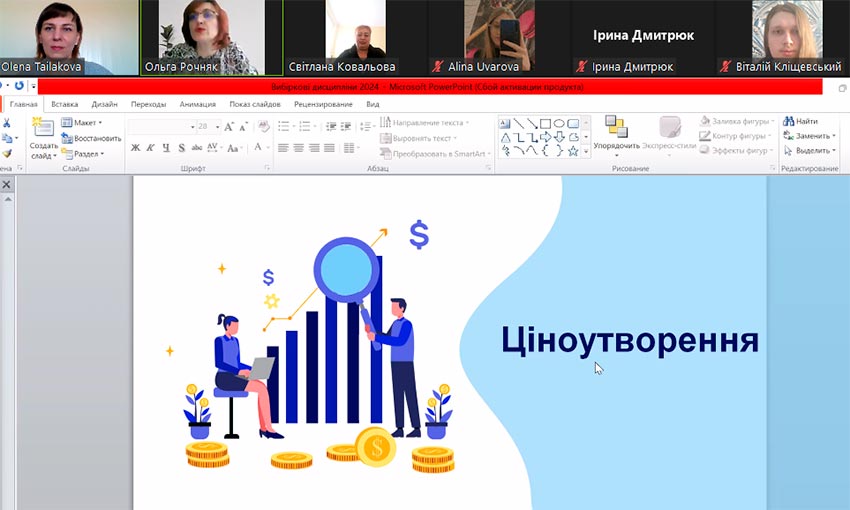This screenshot has height=510, width=850.
Task: Open the Главная ribbon tab
Action: pos(24,104)
